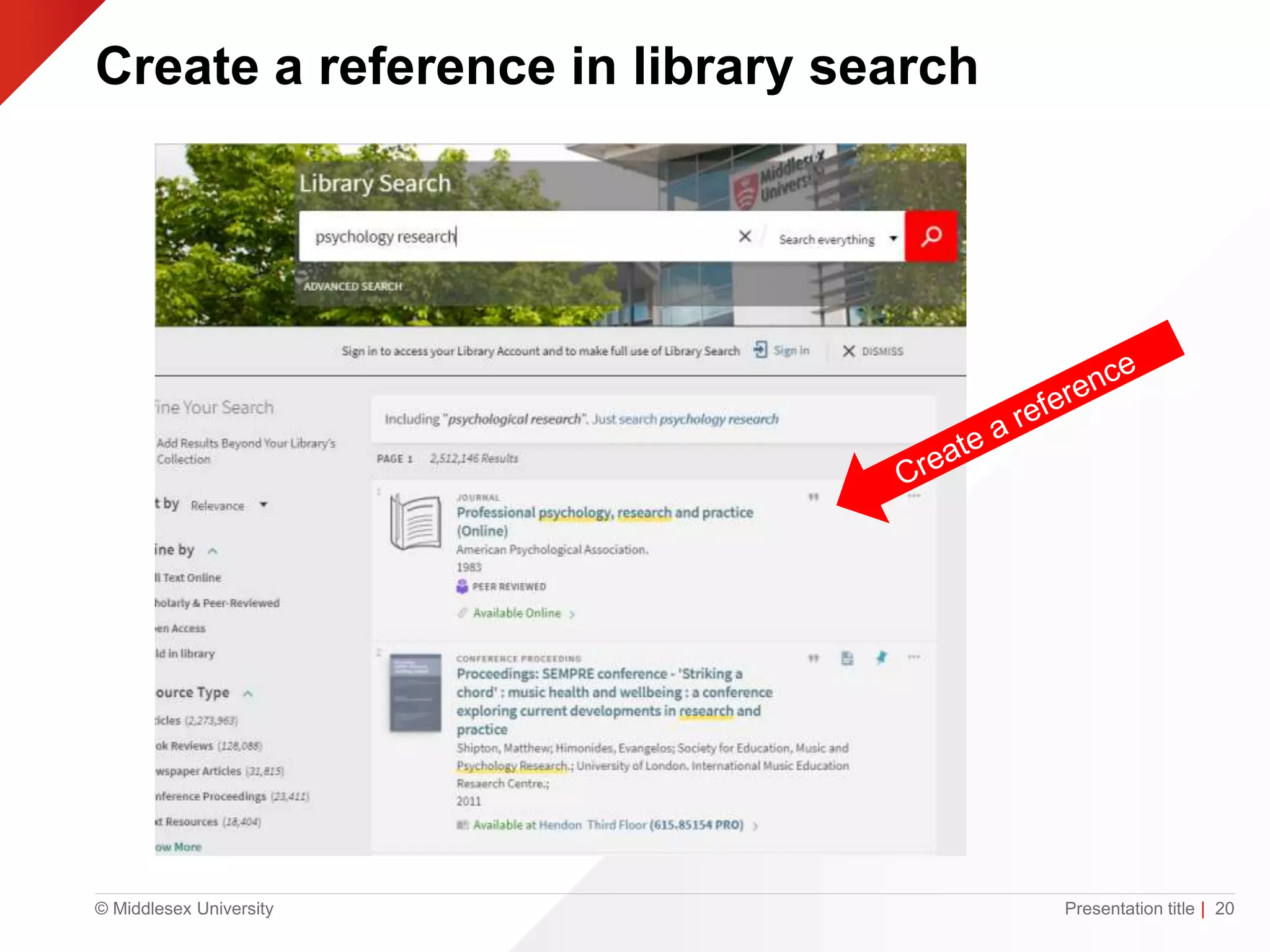
Task: Click the PEER REVIEWED label
Action: pyautogui.click(x=509, y=586)
